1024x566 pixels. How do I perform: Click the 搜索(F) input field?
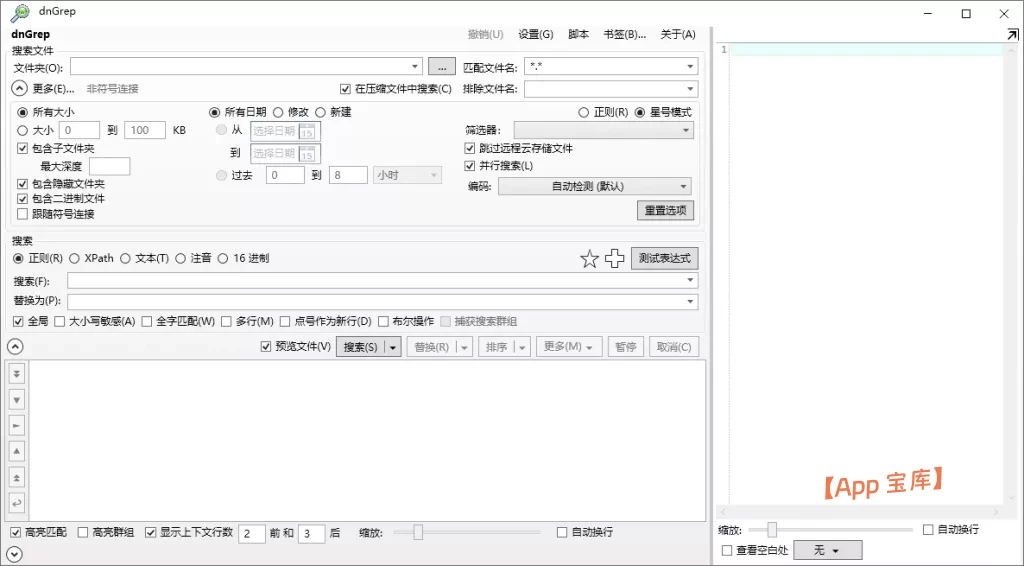coord(383,280)
